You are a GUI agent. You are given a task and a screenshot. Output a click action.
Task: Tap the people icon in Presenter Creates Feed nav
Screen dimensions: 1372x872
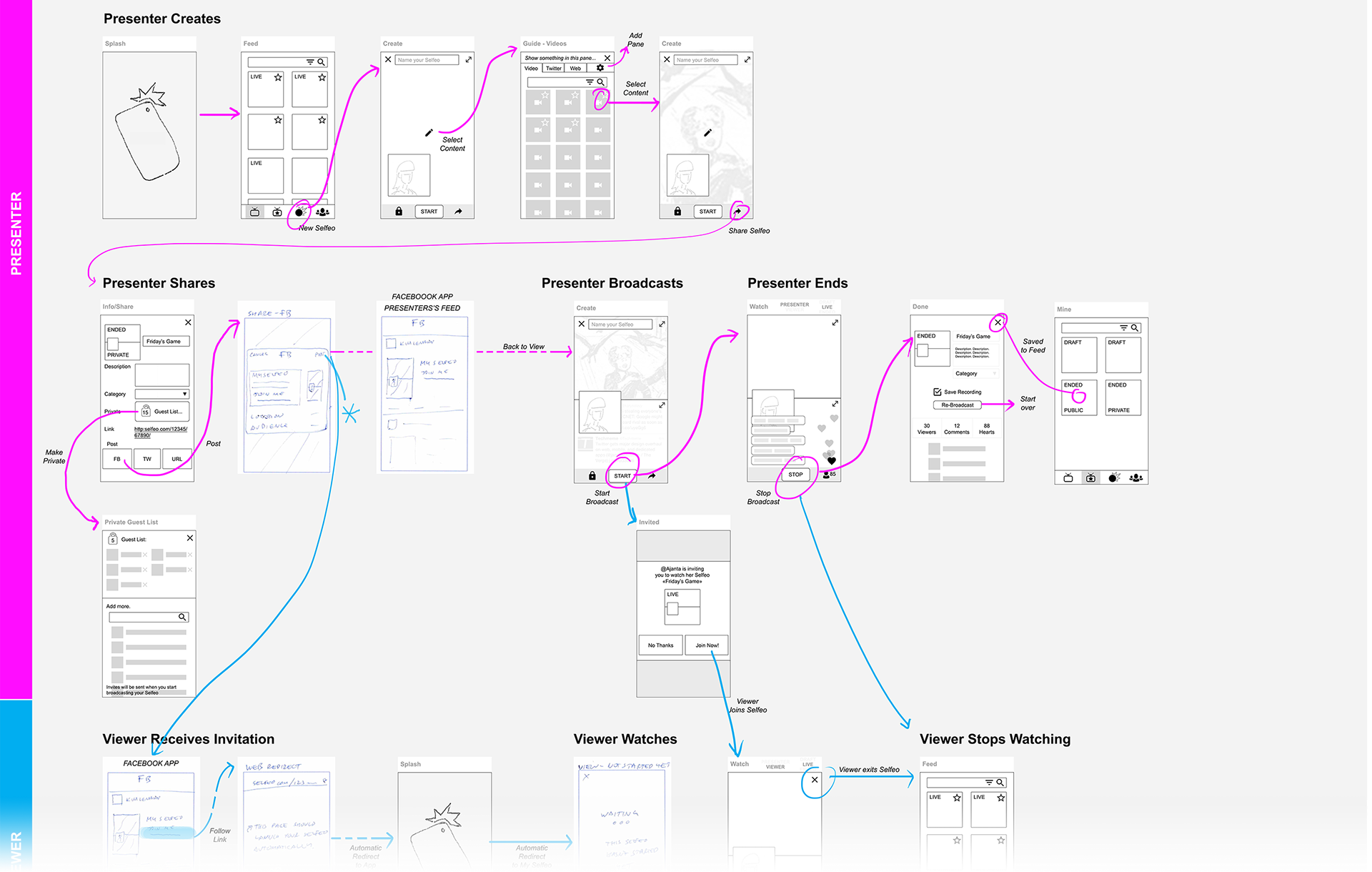322,212
